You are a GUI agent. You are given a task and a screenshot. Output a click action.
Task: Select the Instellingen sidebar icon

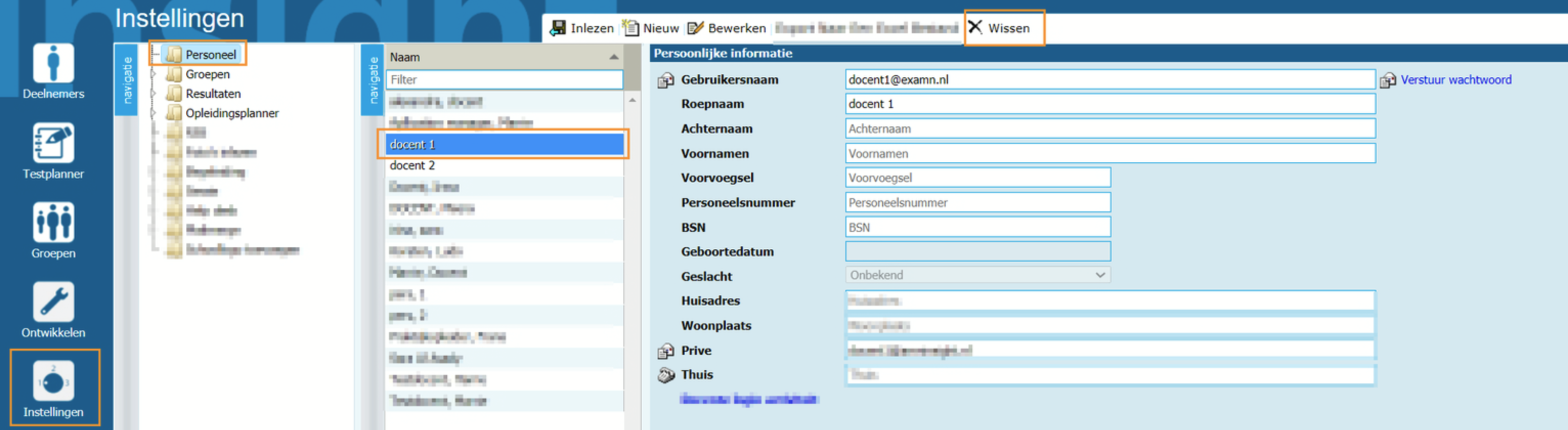tap(53, 382)
